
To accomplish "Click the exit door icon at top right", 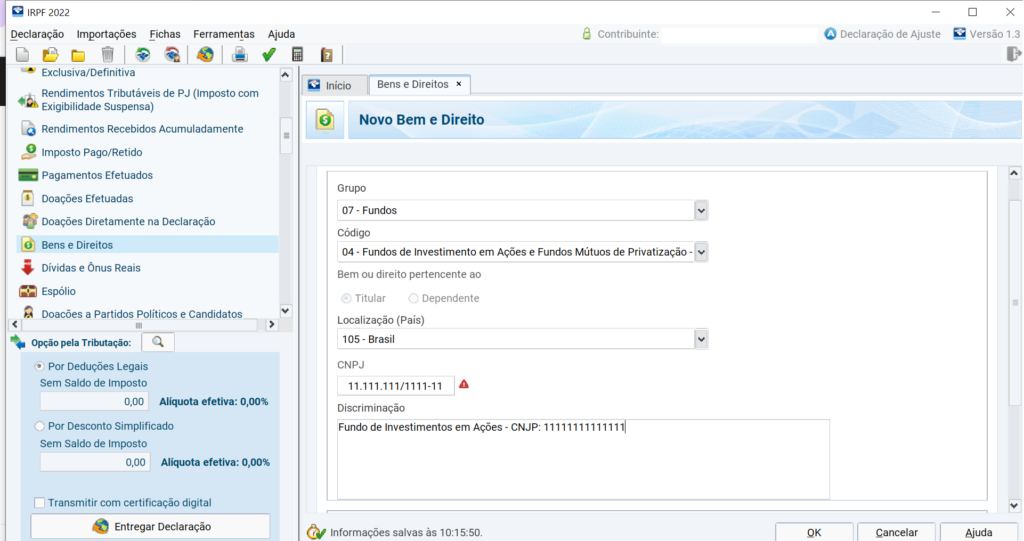I will [1014, 54].
